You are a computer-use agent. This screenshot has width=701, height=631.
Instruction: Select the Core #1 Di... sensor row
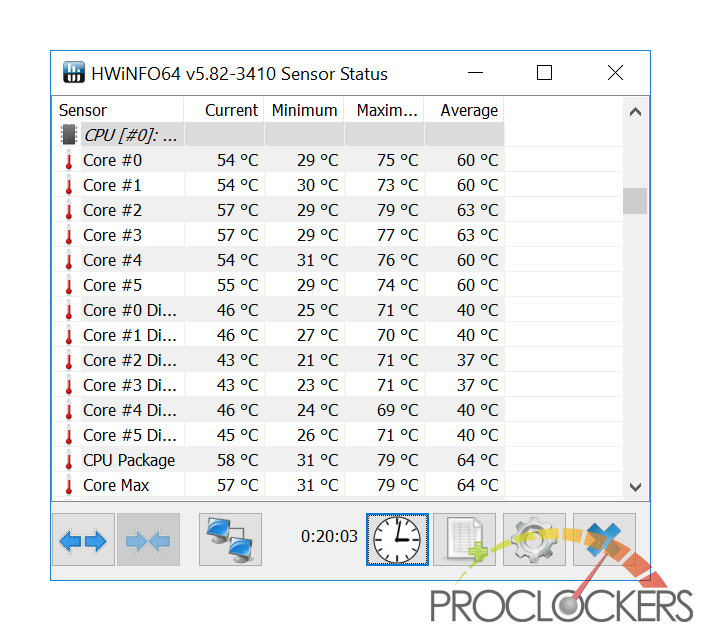click(279, 335)
